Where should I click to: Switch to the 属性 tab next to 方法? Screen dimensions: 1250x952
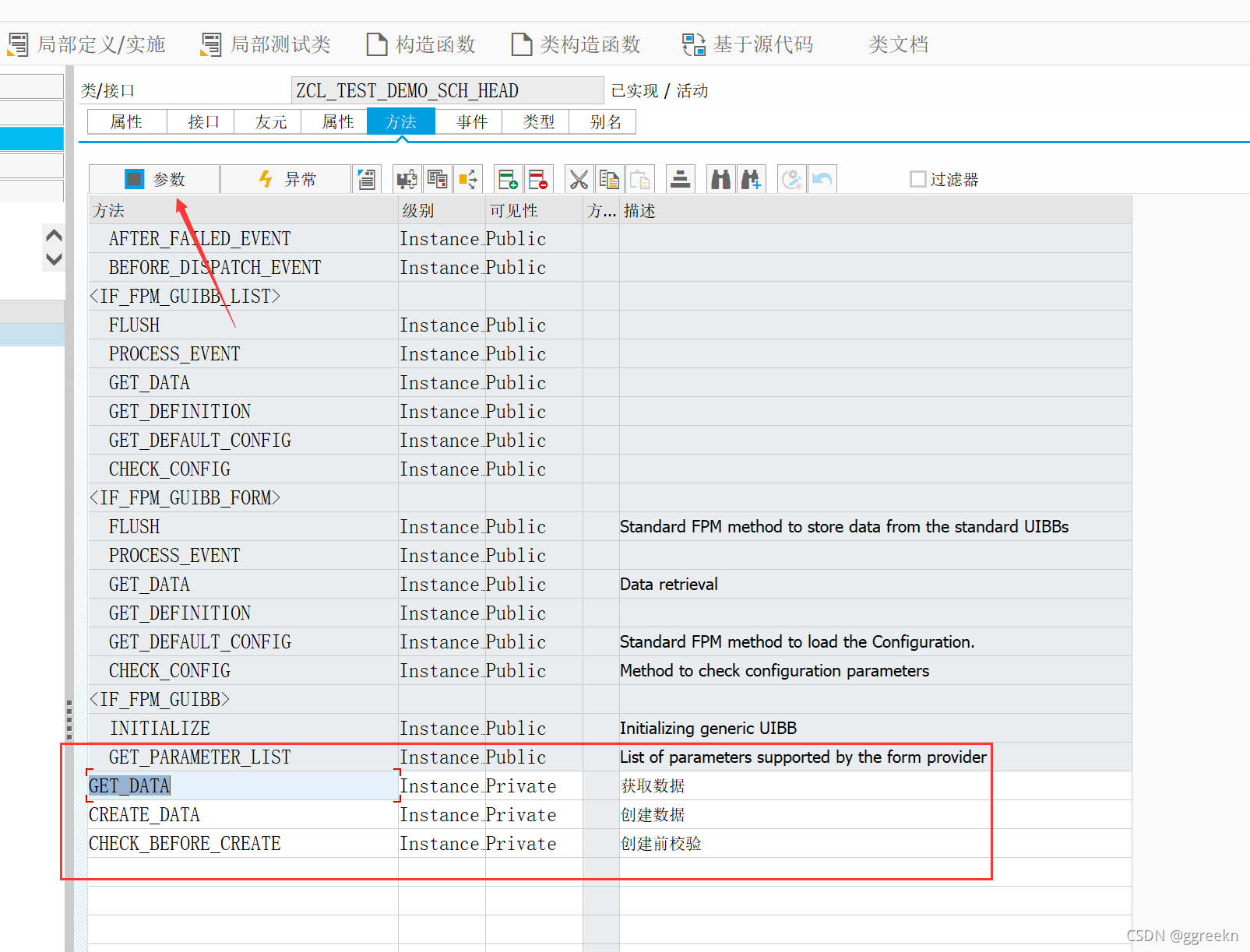click(x=335, y=122)
